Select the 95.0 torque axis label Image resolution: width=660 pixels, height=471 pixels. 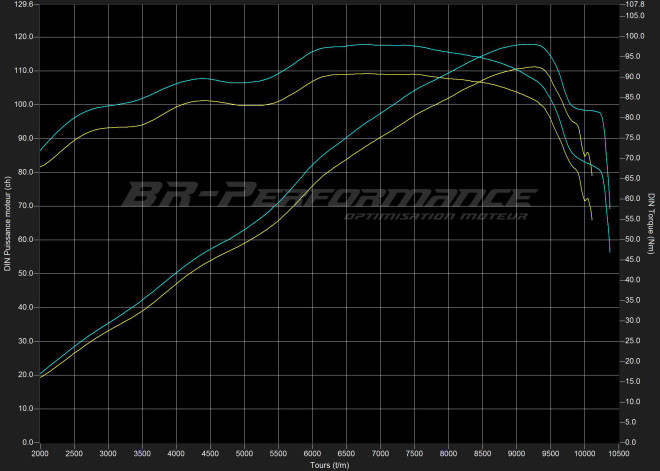click(x=633, y=56)
